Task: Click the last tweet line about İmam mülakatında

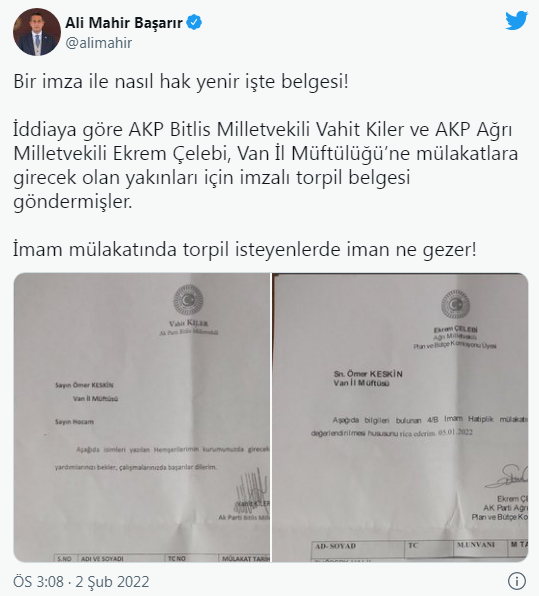Action: click(245, 250)
